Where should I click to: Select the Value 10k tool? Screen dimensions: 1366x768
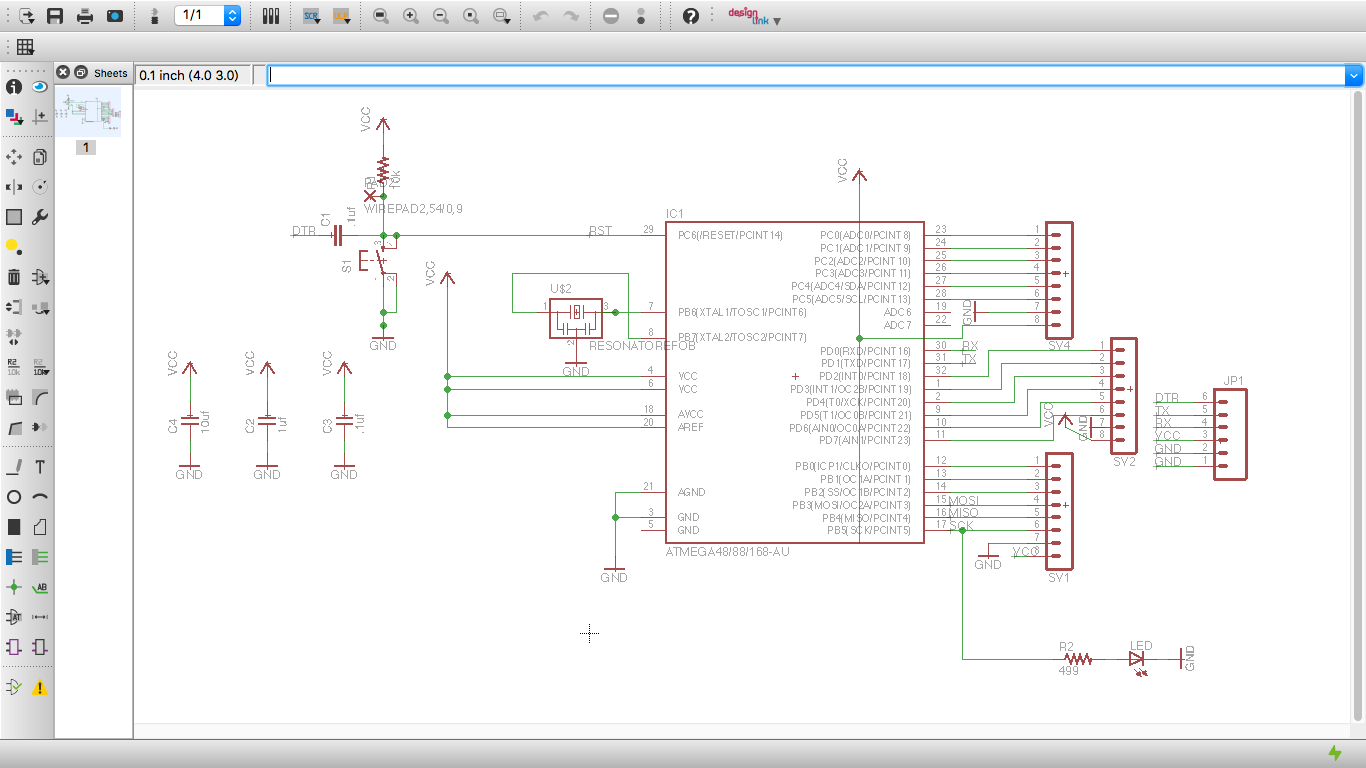click(40, 367)
